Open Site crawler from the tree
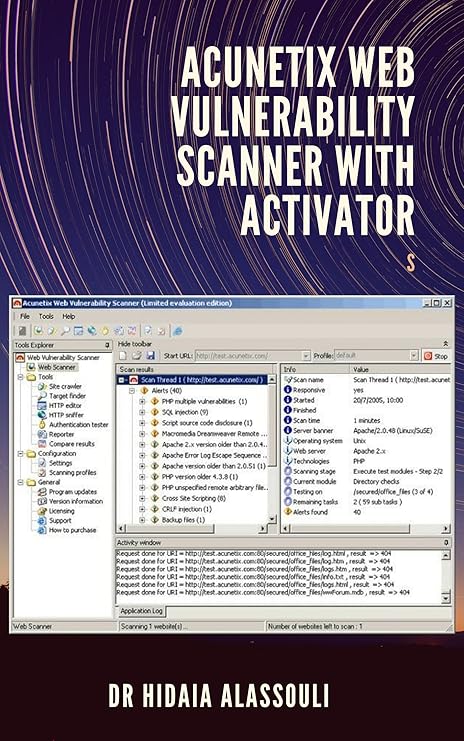464x741 pixels. (65, 386)
